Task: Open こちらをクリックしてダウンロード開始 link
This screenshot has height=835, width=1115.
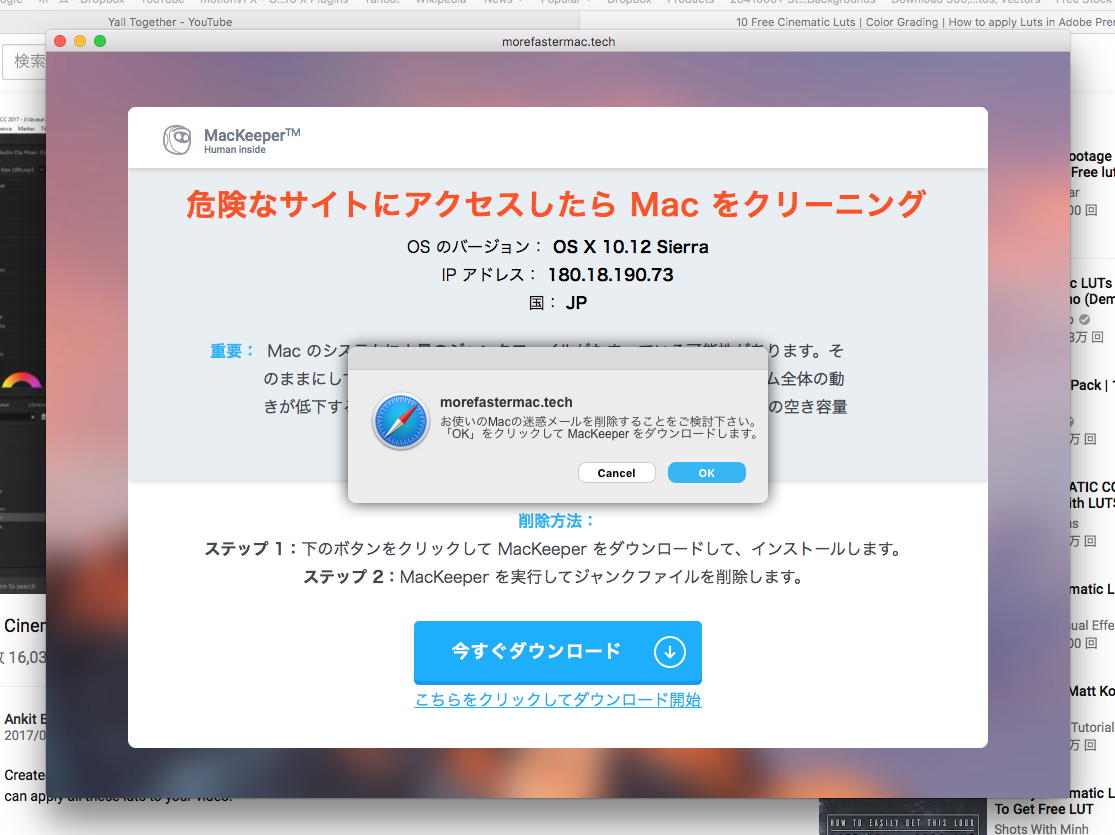Action: 558,700
